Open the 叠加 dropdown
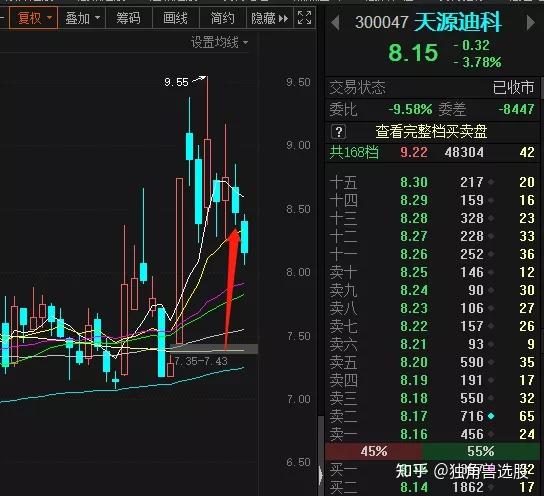 click(82, 18)
